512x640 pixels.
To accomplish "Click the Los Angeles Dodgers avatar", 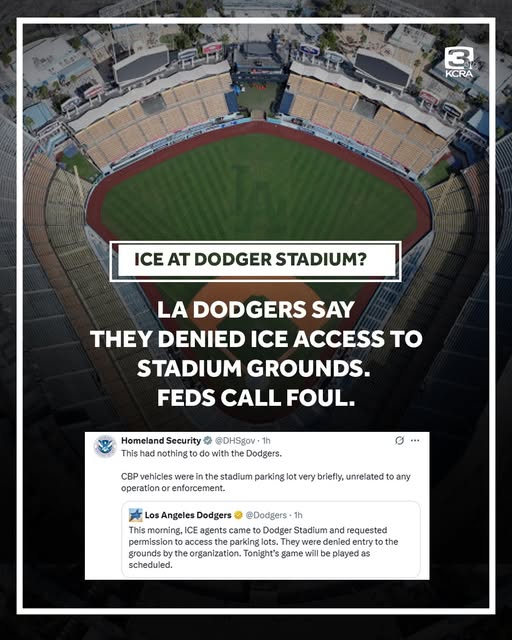I will pyautogui.click(x=136, y=515).
